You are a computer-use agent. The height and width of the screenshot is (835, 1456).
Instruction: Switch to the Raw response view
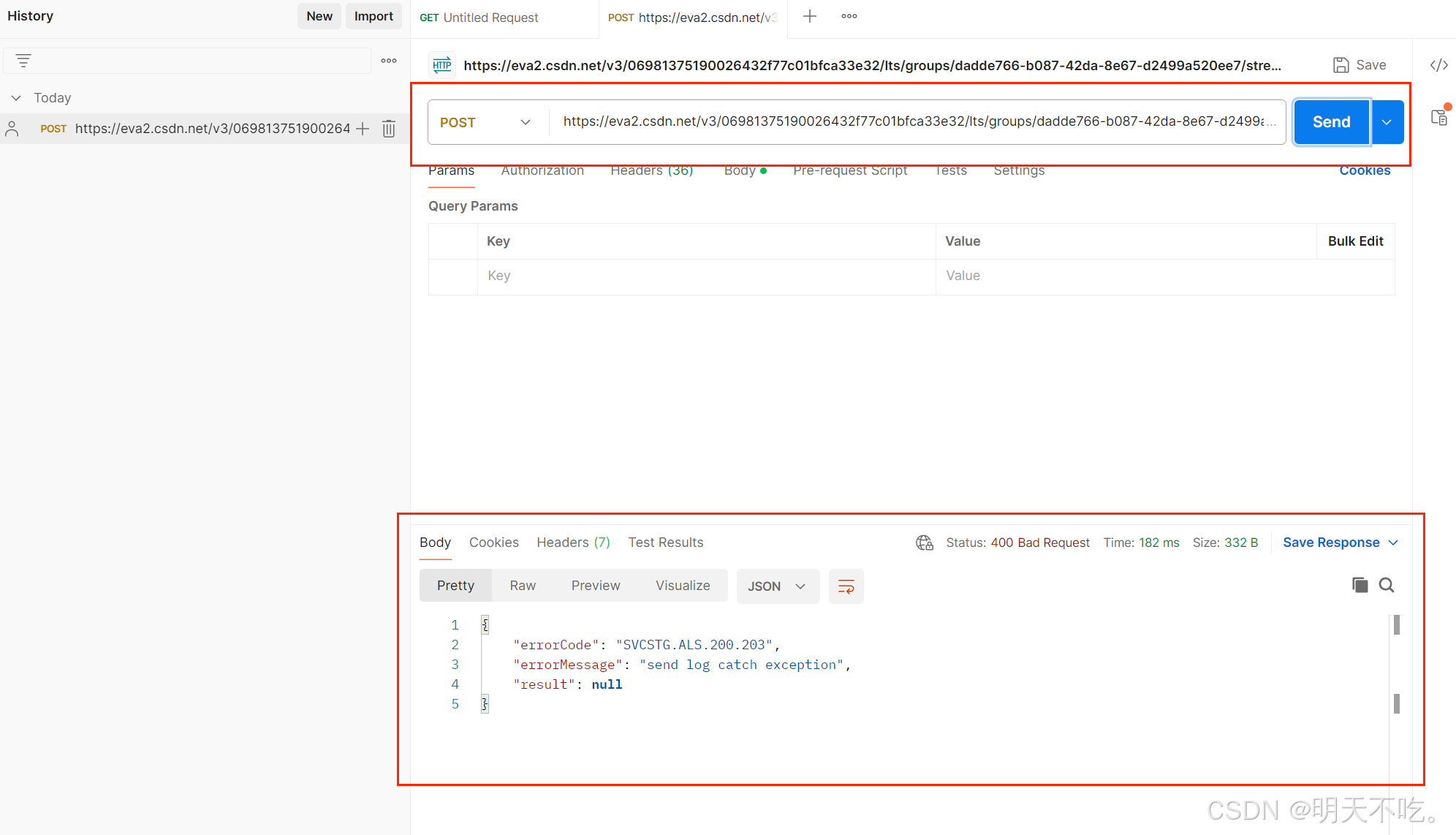(x=523, y=586)
